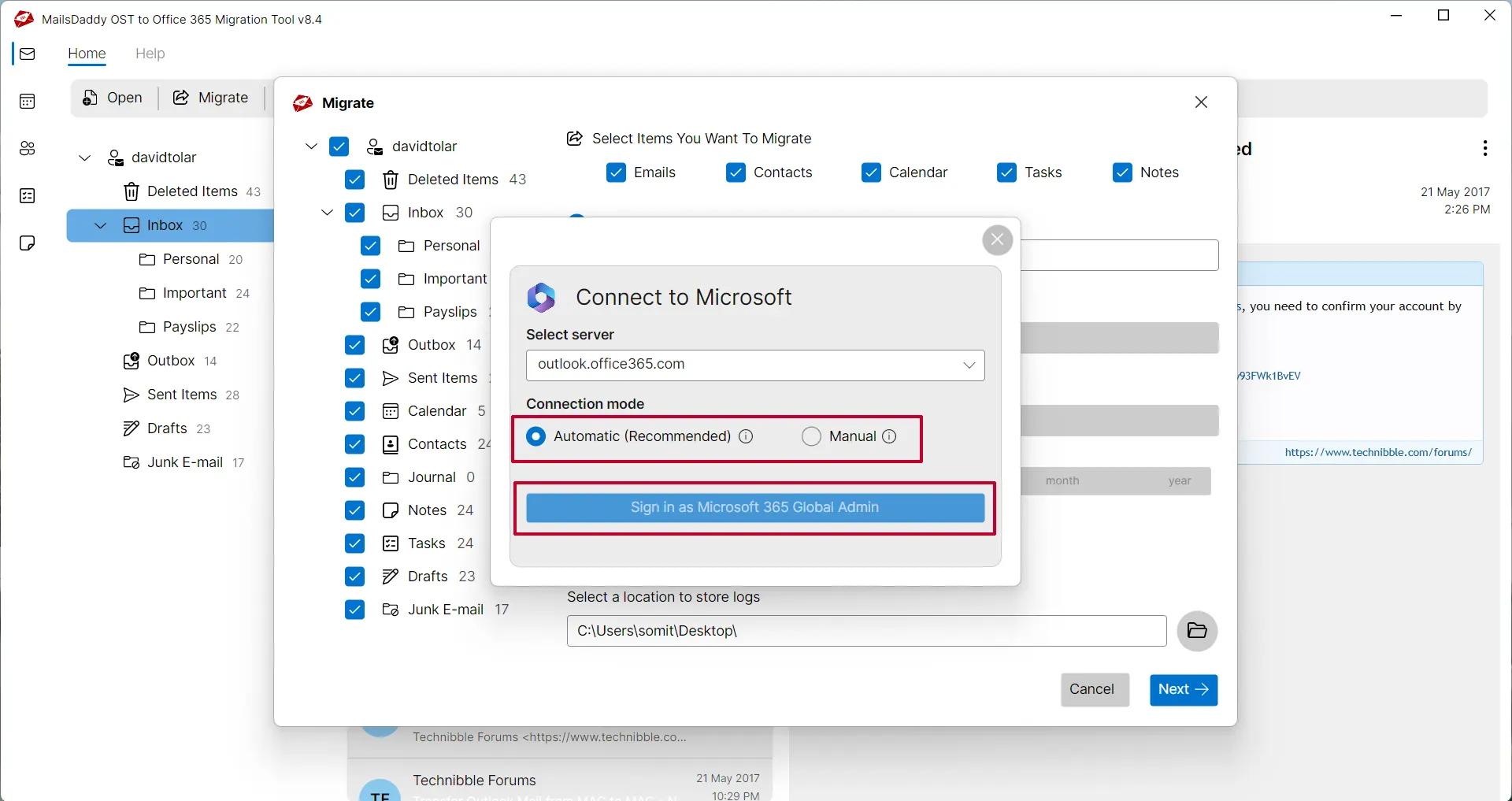This screenshot has width=1512, height=801.
Task: Click the Migrate toolbar button
Action: tap(211, 98)
